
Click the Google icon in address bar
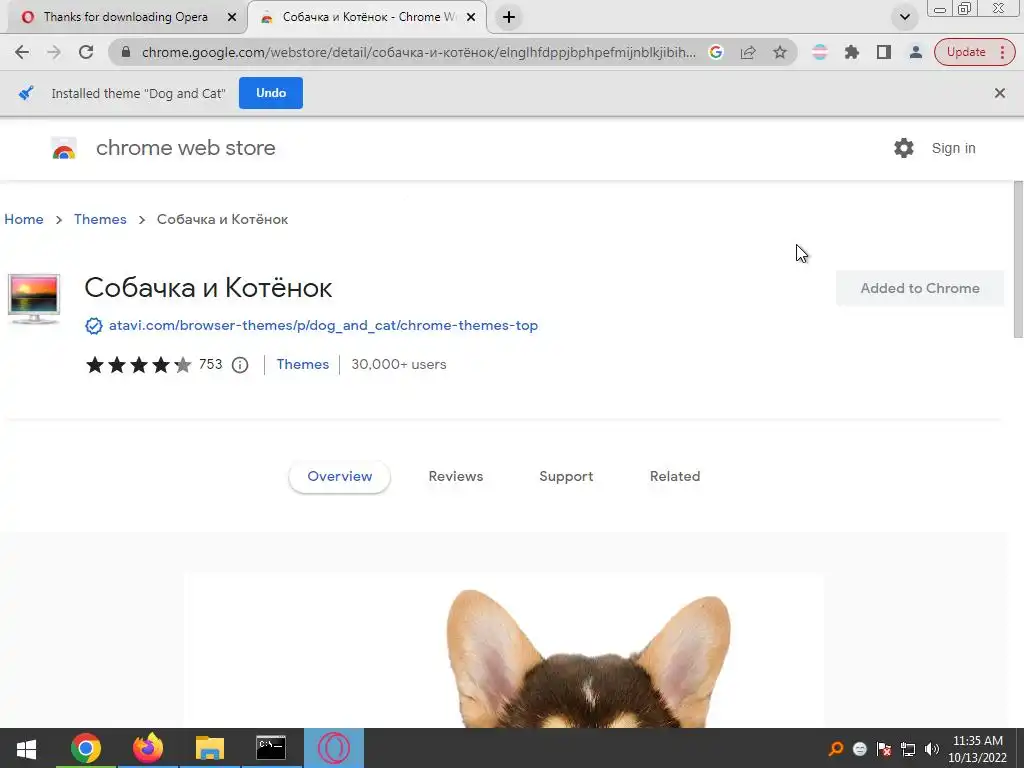(x=716, y=52)
